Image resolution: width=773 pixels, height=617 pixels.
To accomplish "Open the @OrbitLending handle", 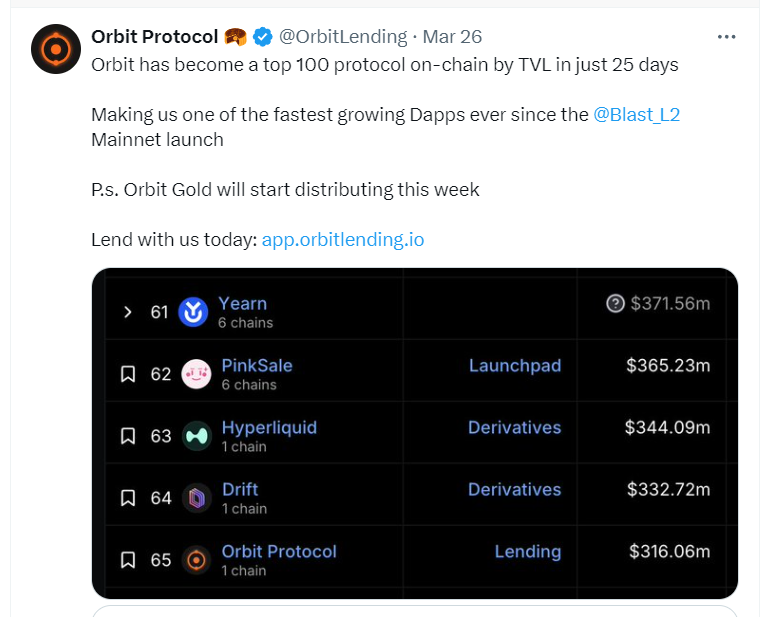I will pos(343,37).
